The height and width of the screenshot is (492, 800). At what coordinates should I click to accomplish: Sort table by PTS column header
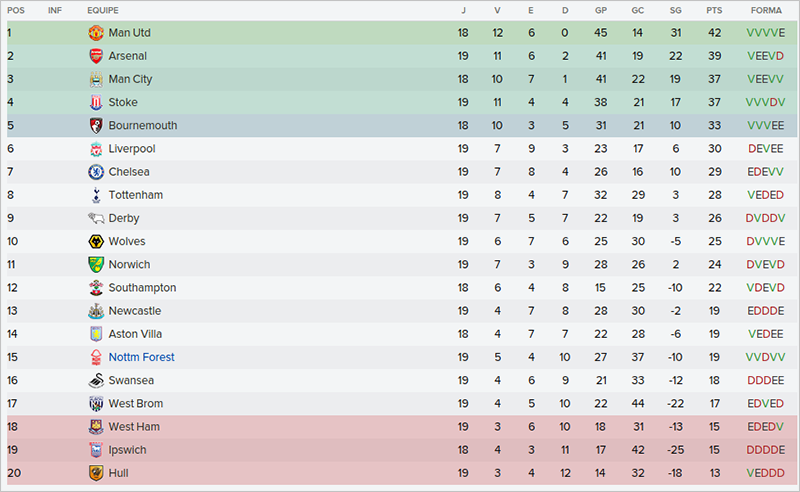point(713,10)
